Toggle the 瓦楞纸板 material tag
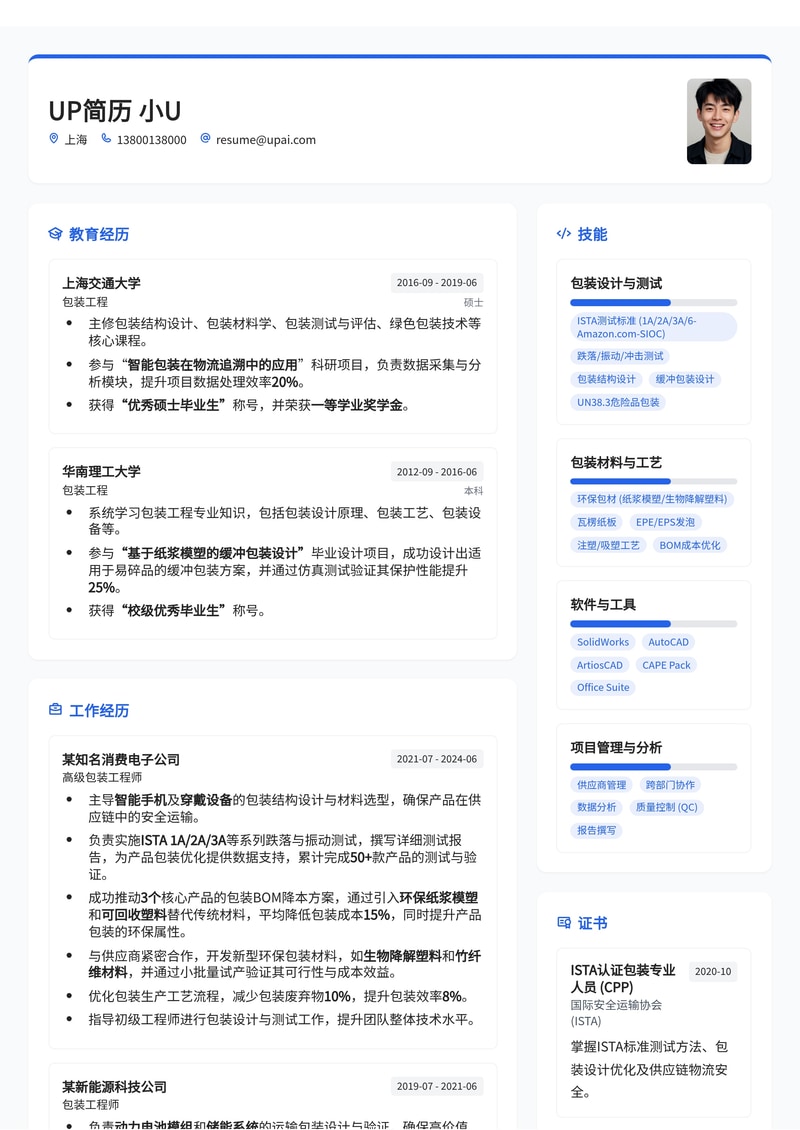800x1130 pixels. pos(600,522)
